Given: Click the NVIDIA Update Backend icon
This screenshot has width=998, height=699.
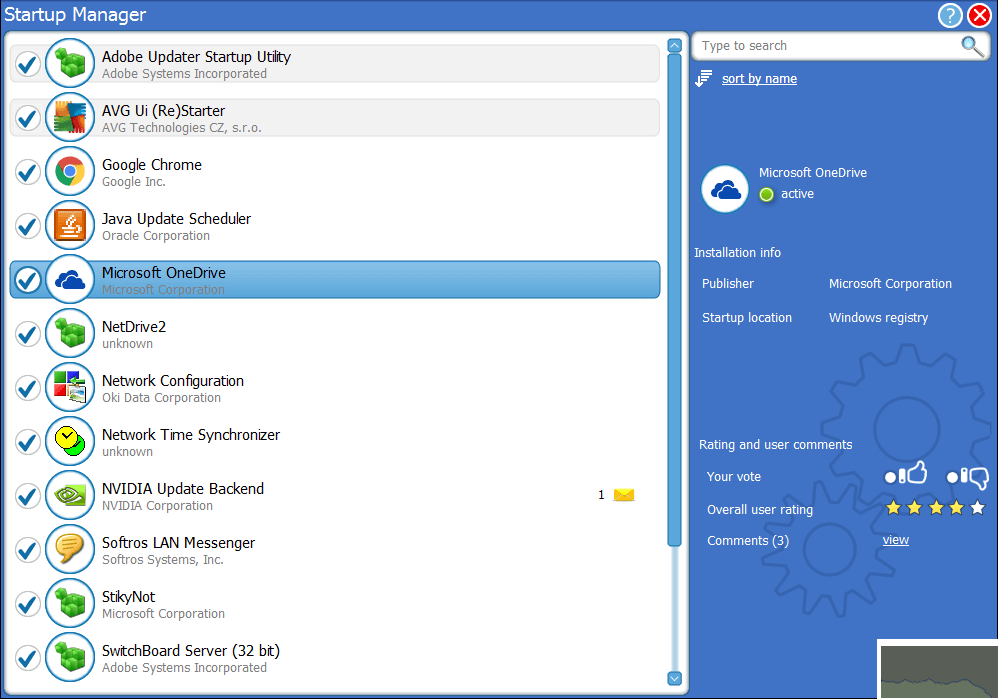Looking at the screenshot, I should pyautogui.click(x=69, y=496).
